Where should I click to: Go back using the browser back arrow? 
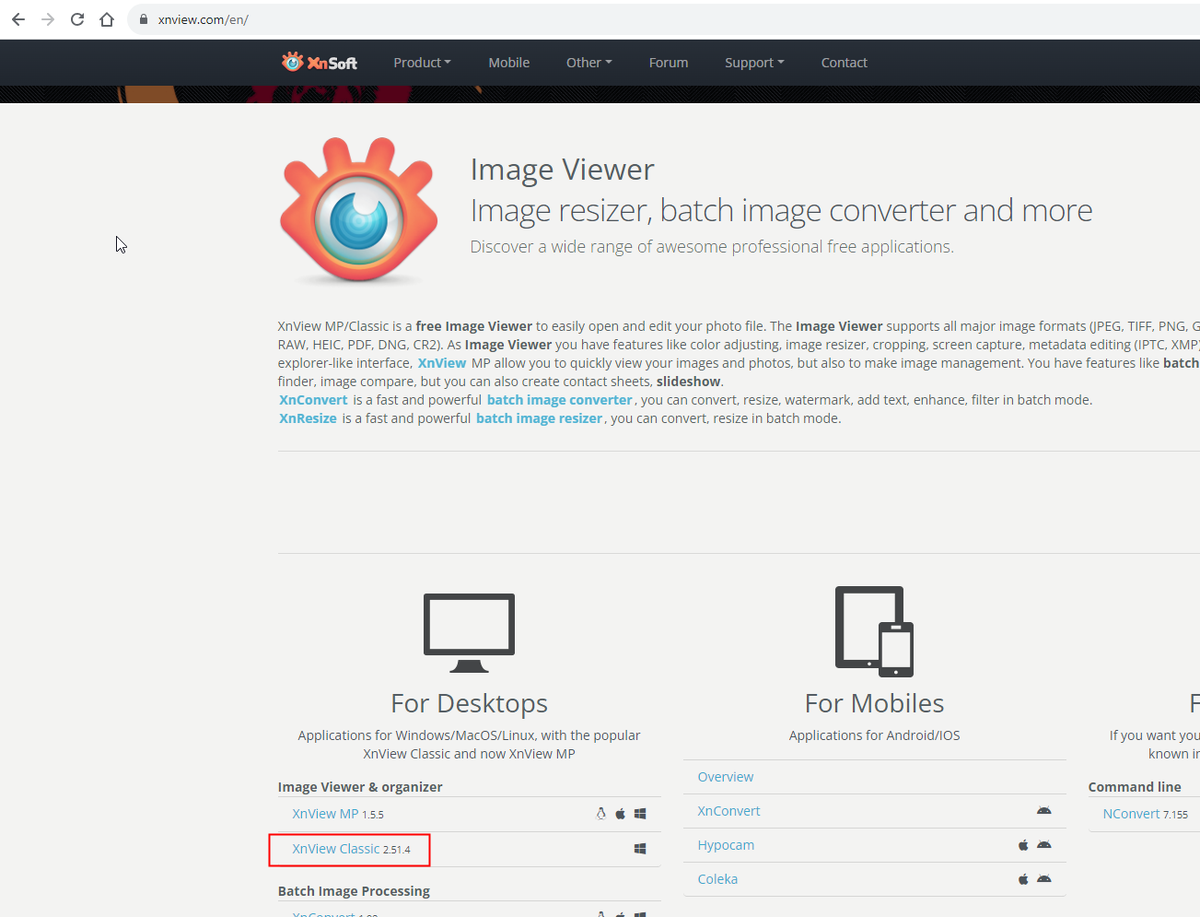[18, 19]
